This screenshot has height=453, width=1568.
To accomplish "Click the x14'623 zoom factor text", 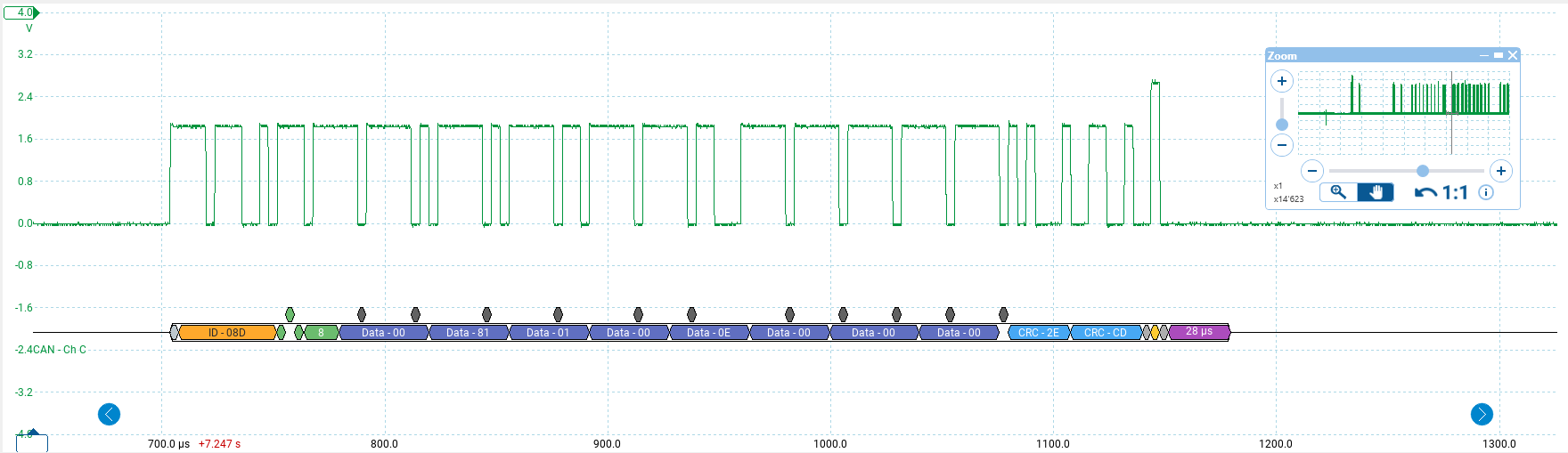I will pyautogui.click(x=1288, y=198).
